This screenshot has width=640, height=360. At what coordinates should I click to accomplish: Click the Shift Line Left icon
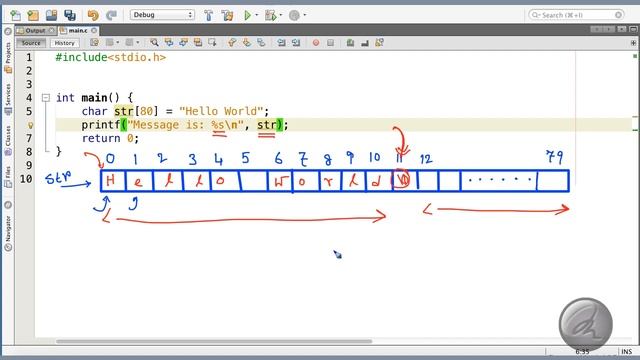point(281,42)
